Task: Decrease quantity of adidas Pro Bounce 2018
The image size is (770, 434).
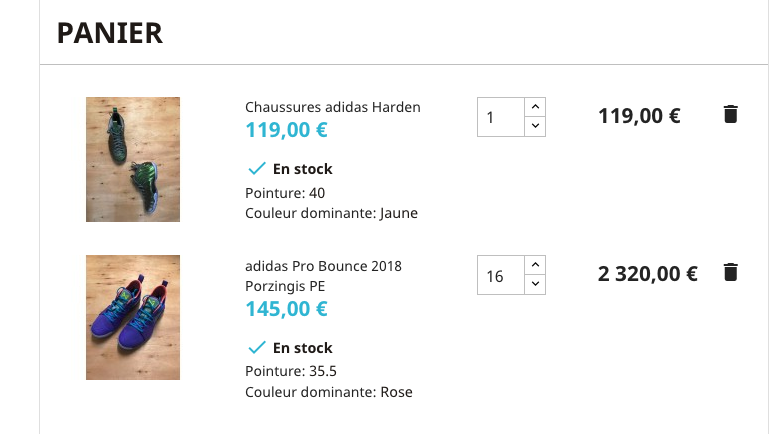Action: point(535,285)
